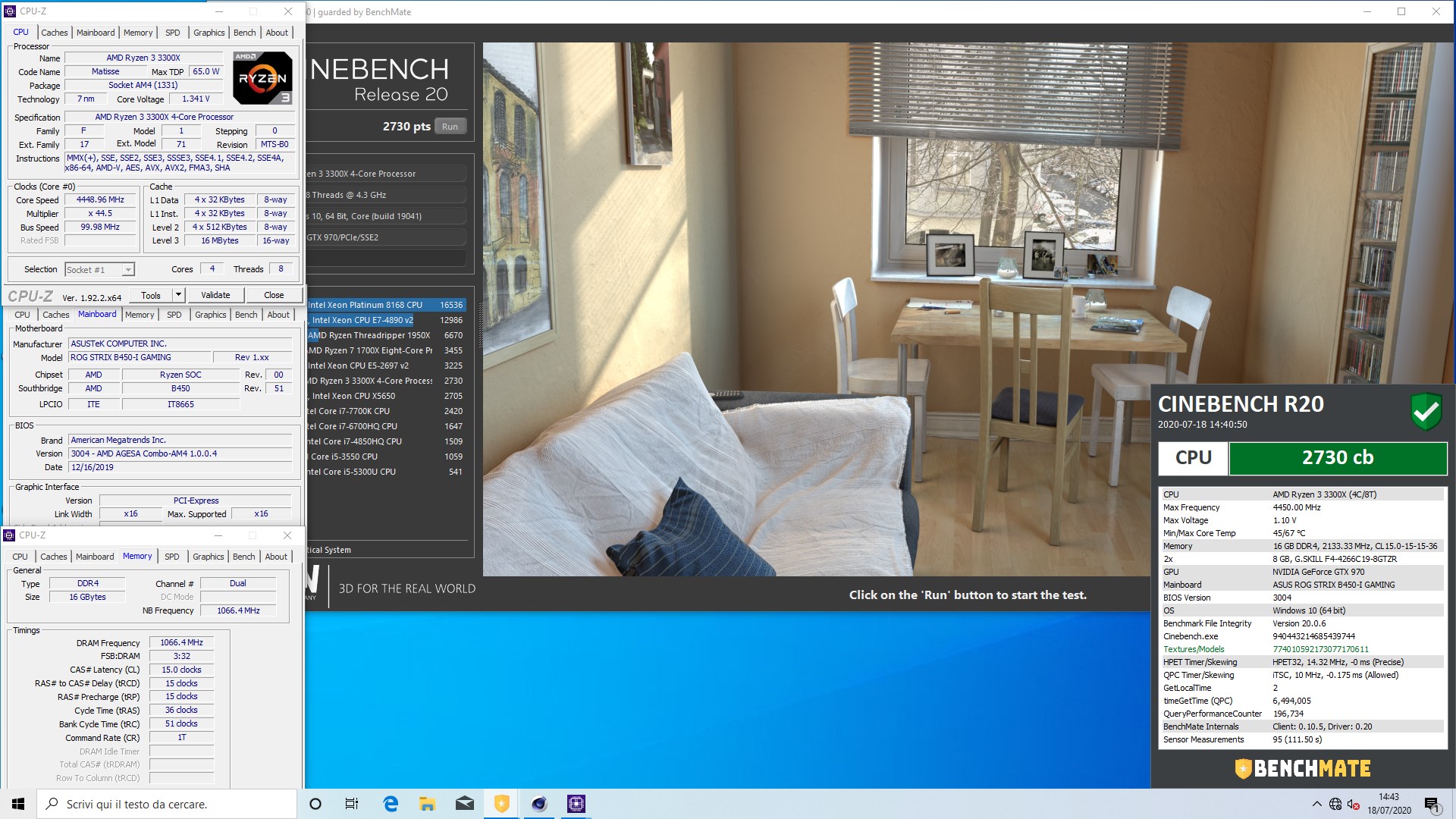This screenshot has width=1456, height=819.
Task: Click BIOS version 3004 AGESA field
Action: click(180, 453)
